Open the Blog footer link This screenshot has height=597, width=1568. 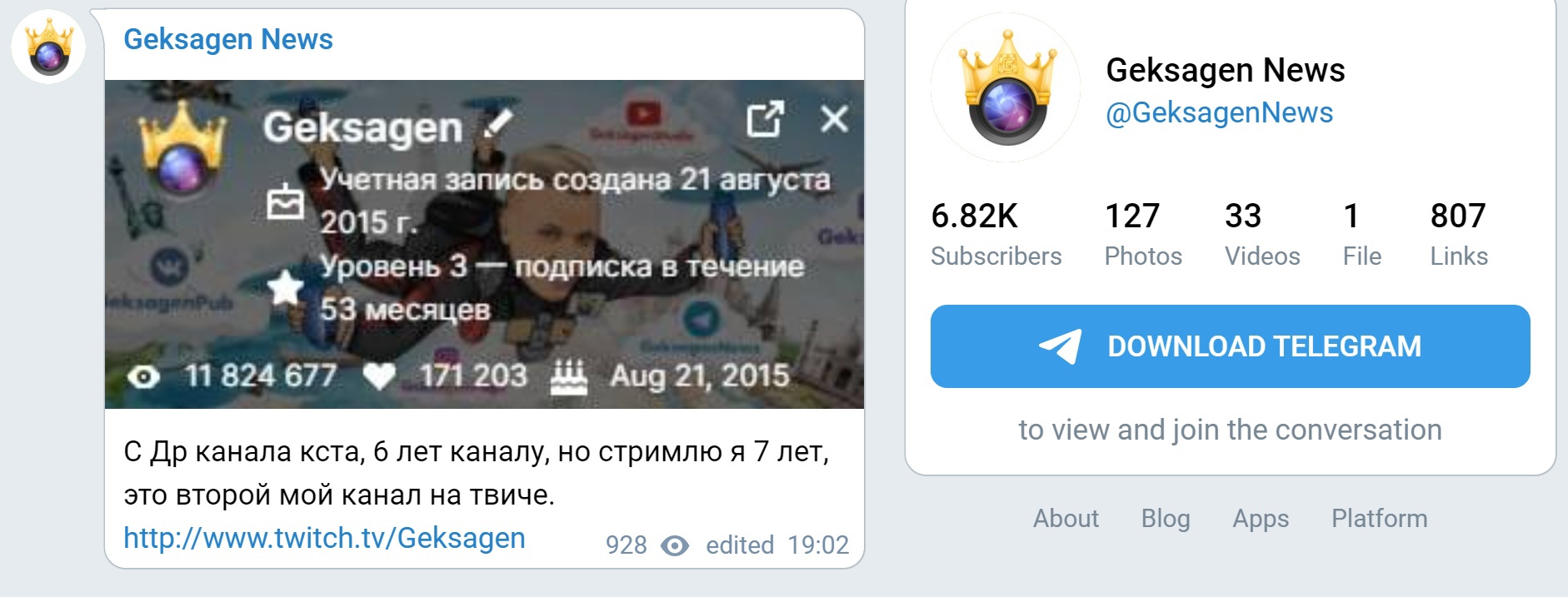tap(1166, 518)
